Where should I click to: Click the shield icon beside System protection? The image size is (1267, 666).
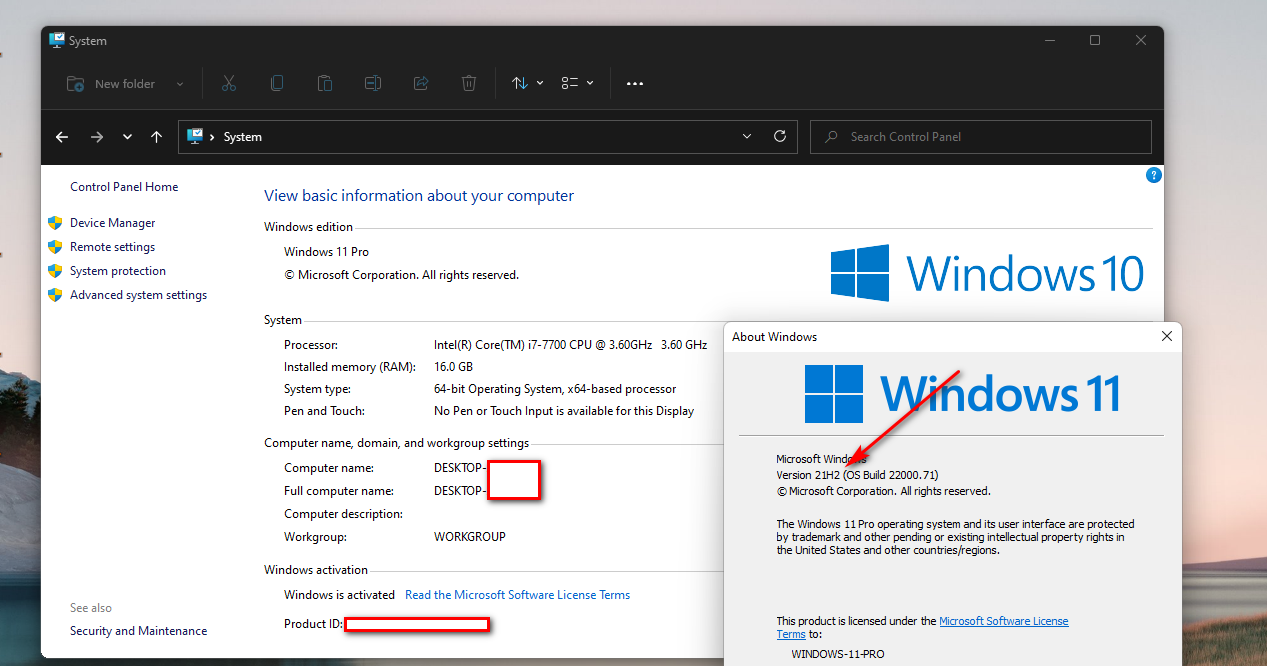point(55,271)
